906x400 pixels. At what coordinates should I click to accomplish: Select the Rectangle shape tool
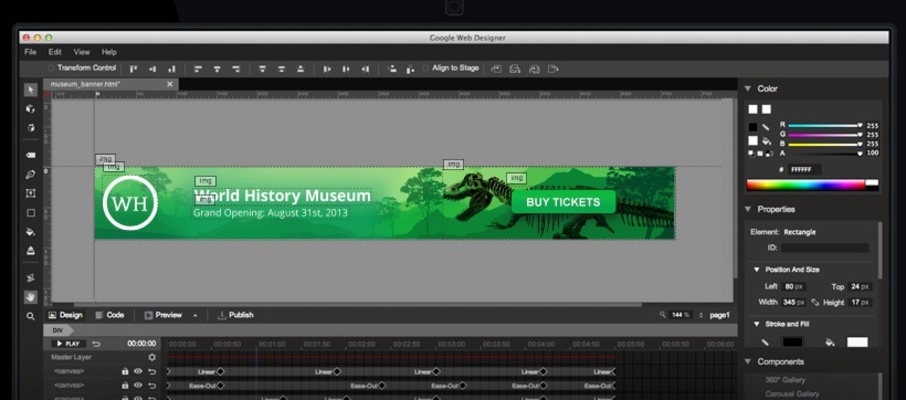(31, 213)
